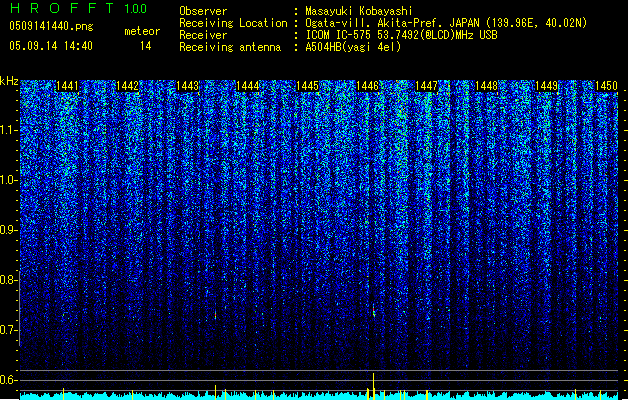Click the tallest yellow spike in signal-level graph
629x400 pixels.
[373, 386]
